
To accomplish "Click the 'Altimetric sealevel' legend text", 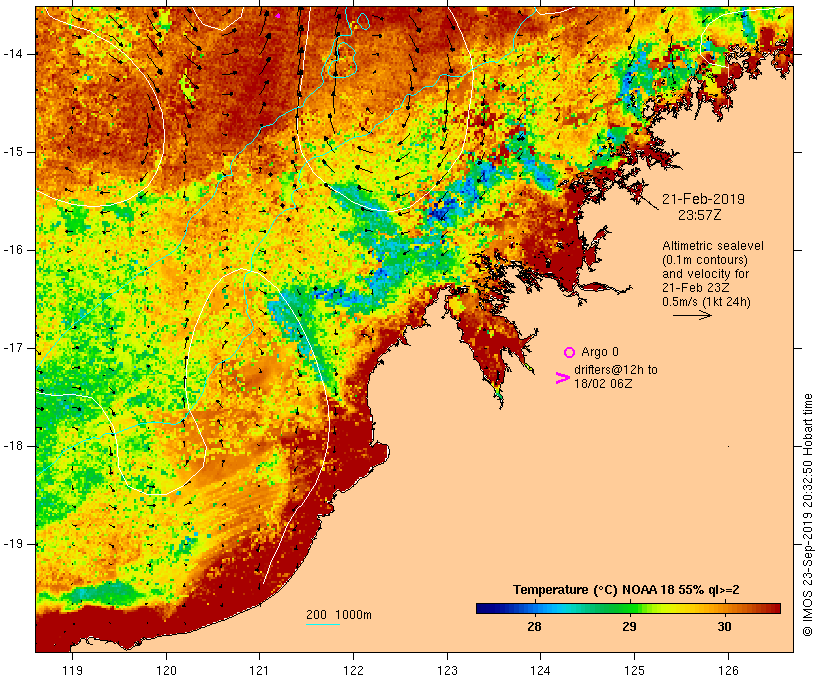I will point(712,246).
